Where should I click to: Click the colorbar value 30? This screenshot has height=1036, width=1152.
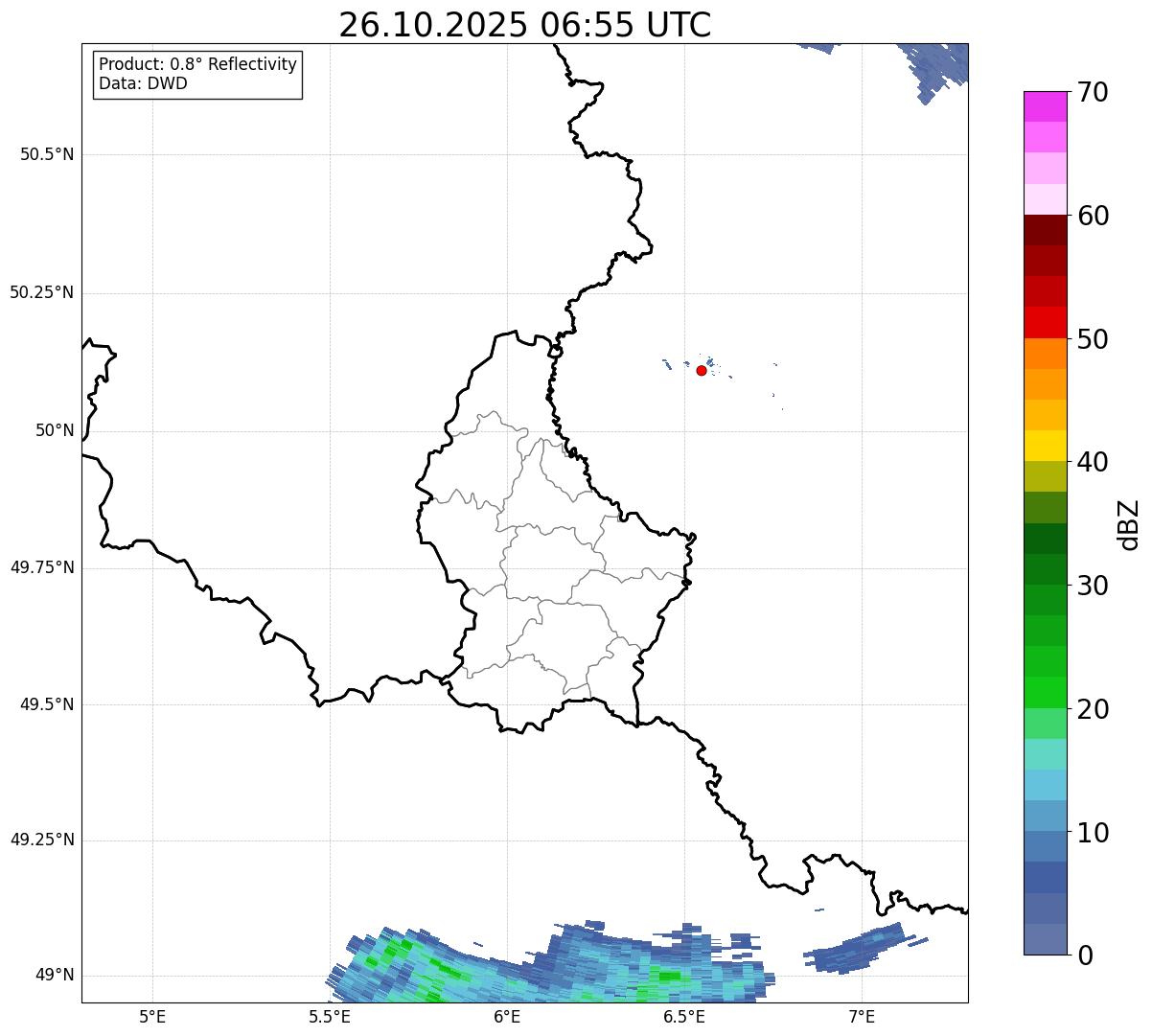click(1093, 586)
